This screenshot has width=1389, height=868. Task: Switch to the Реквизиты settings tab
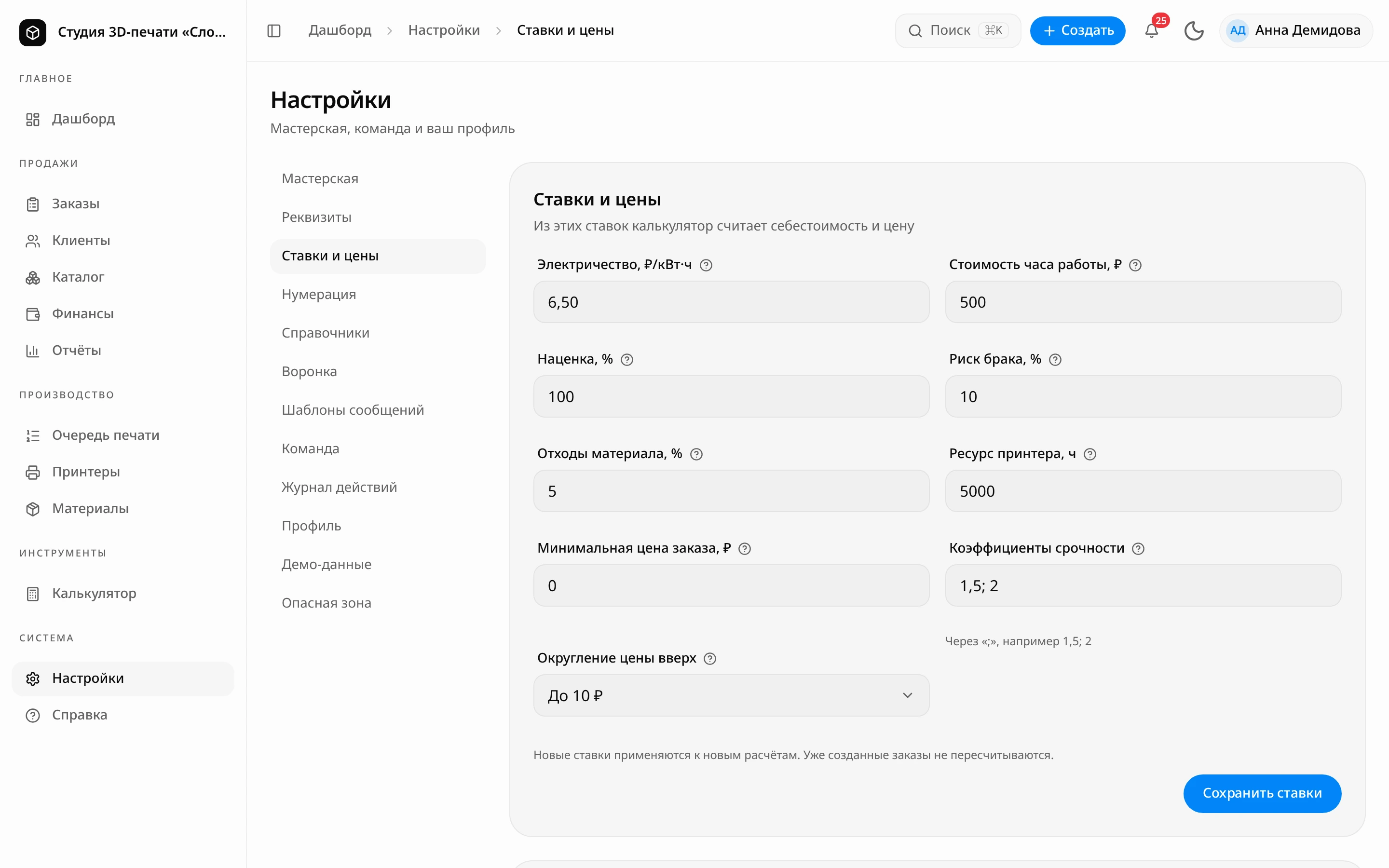(x=378, y=217)
